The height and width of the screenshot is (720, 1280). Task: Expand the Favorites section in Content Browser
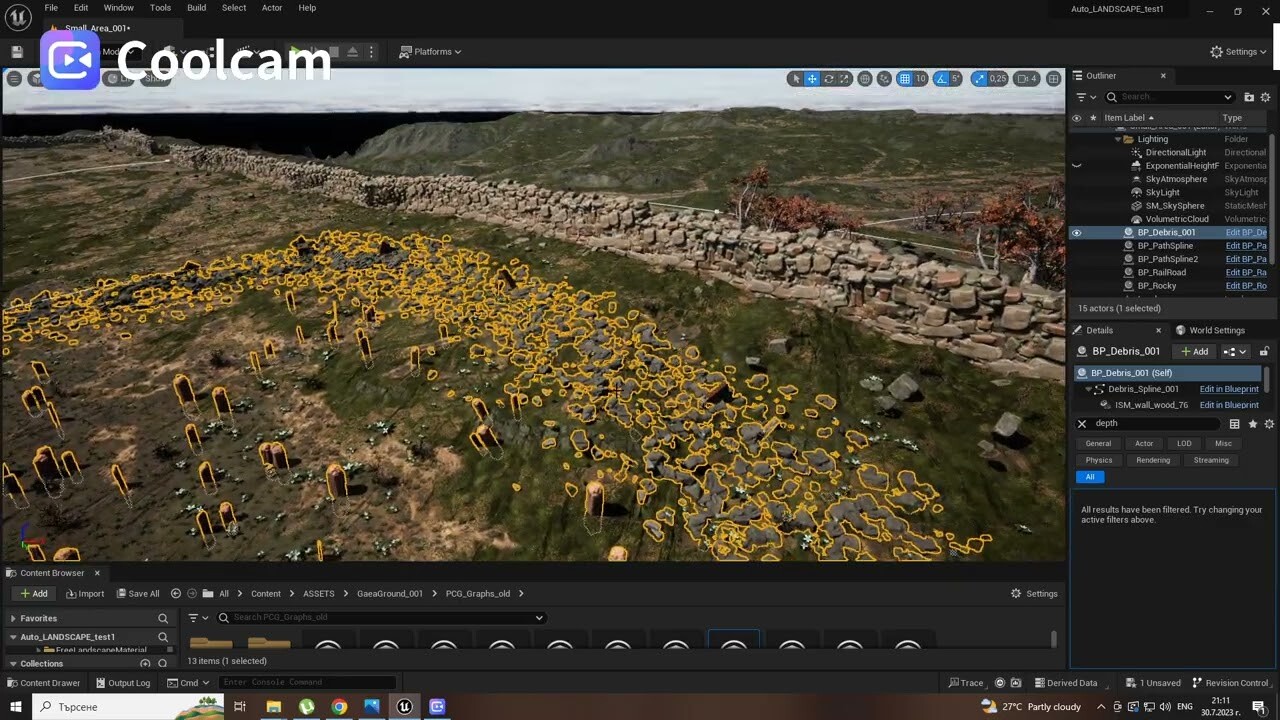point(13,618)
